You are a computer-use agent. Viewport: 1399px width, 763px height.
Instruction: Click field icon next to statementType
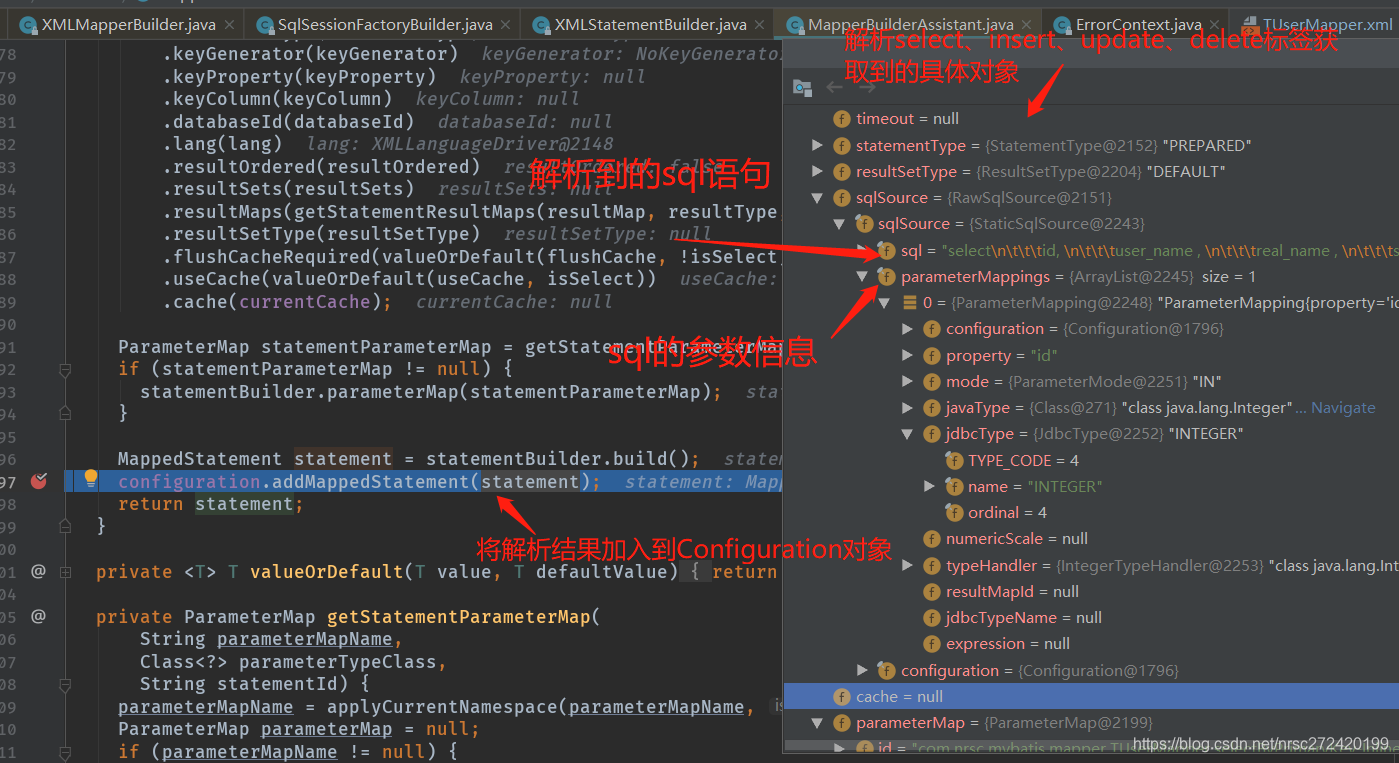pyautogui.click(x=842, y=145)
